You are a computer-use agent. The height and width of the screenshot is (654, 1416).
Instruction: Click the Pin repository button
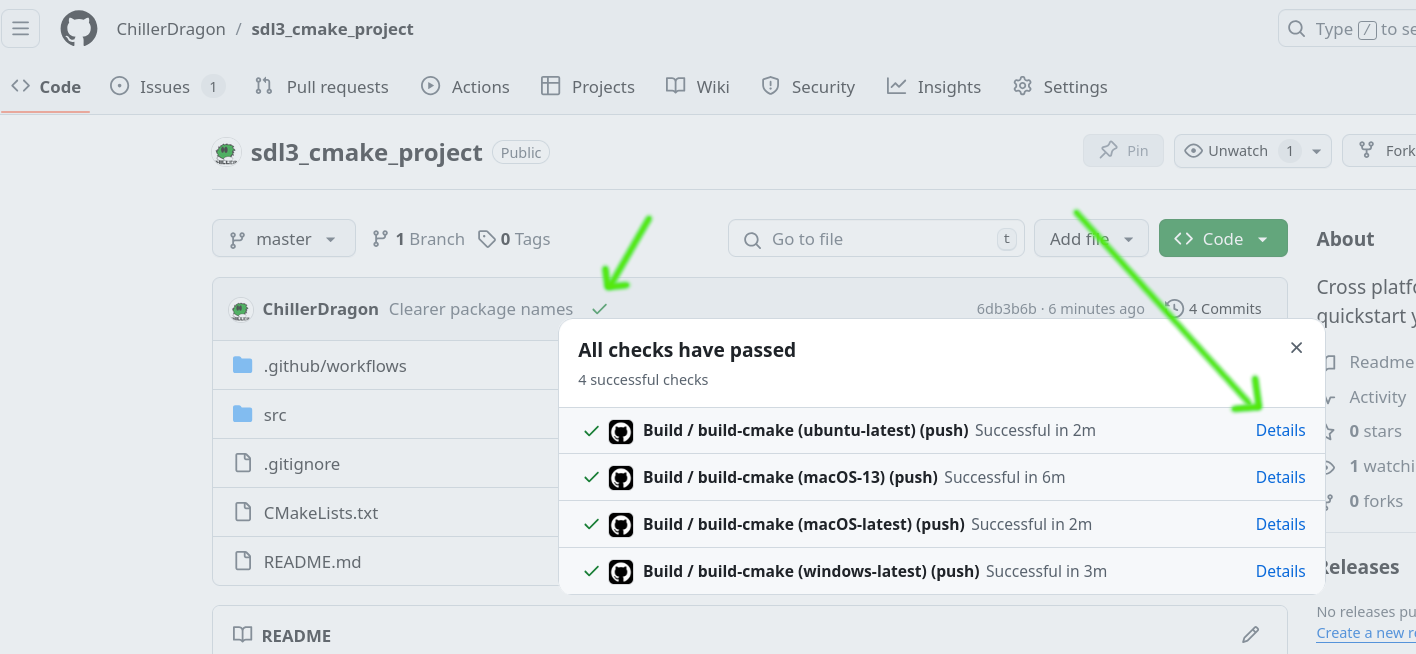1123,151
